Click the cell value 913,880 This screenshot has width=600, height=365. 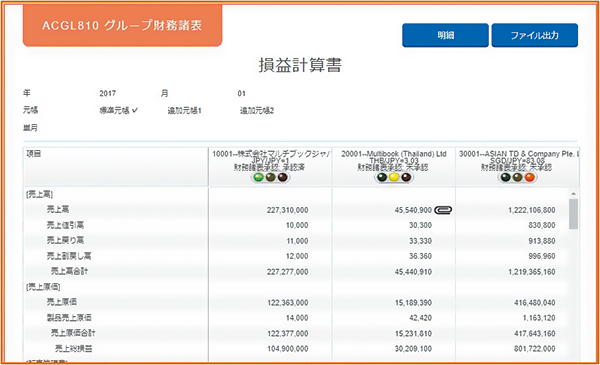tap(542, 241)
